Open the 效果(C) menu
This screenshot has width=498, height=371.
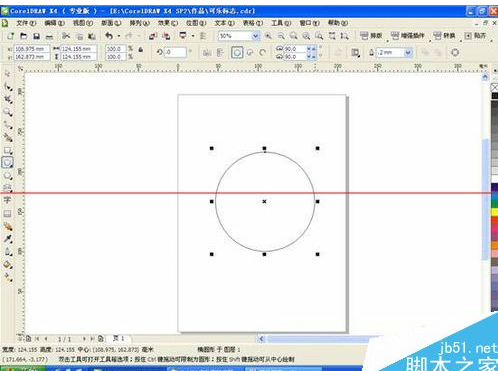168,23
